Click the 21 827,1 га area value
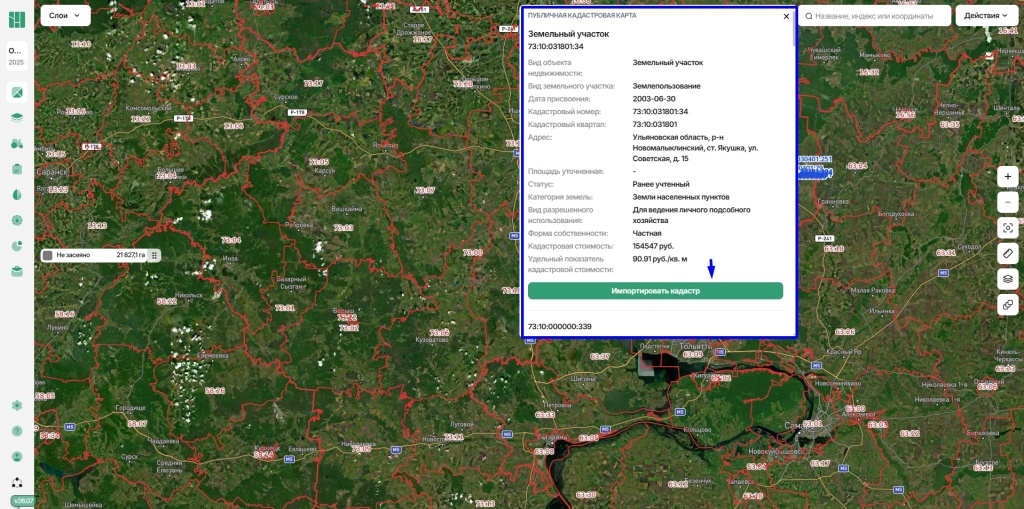Viewport: 1024px width, 509px height. pyautogui.click(x=131, y=255)
